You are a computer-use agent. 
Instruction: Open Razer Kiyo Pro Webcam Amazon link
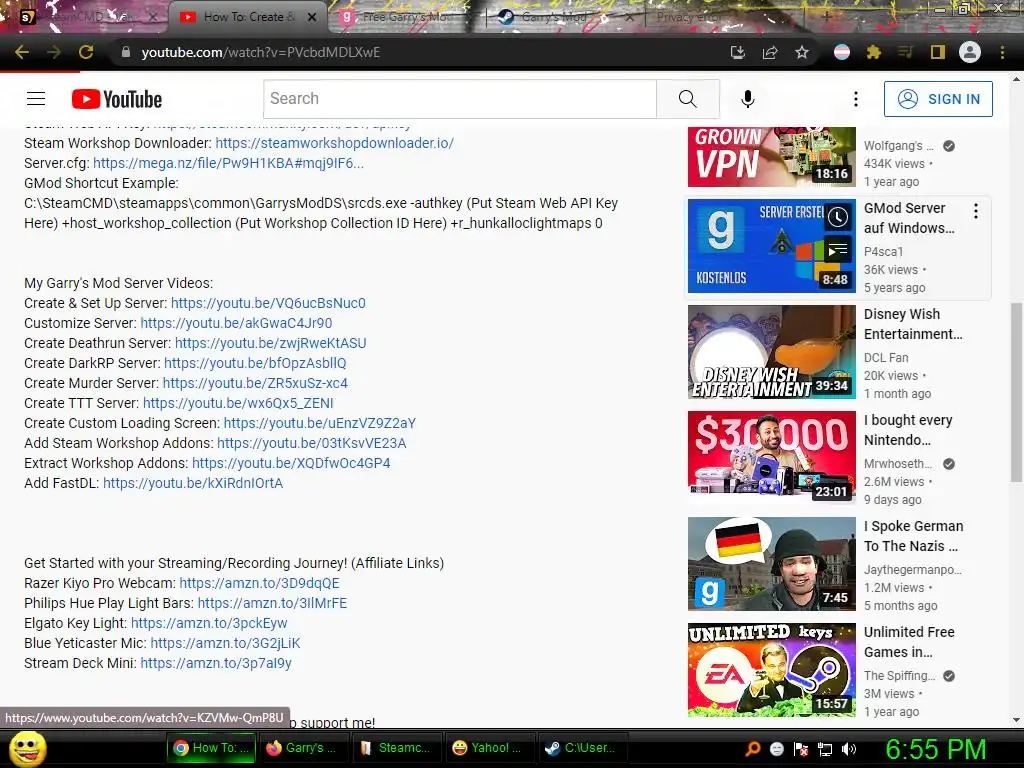259,583
